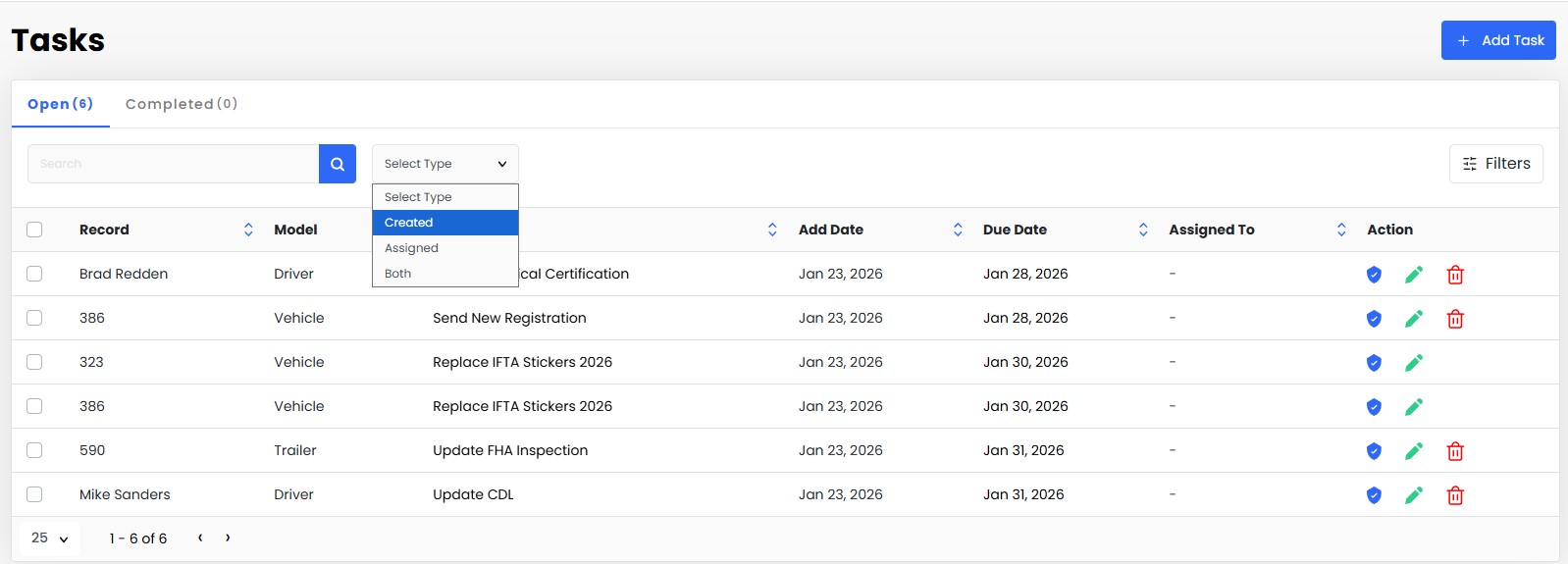
Task: Open the Filters panel
Action: click(x=1495, y=164)
